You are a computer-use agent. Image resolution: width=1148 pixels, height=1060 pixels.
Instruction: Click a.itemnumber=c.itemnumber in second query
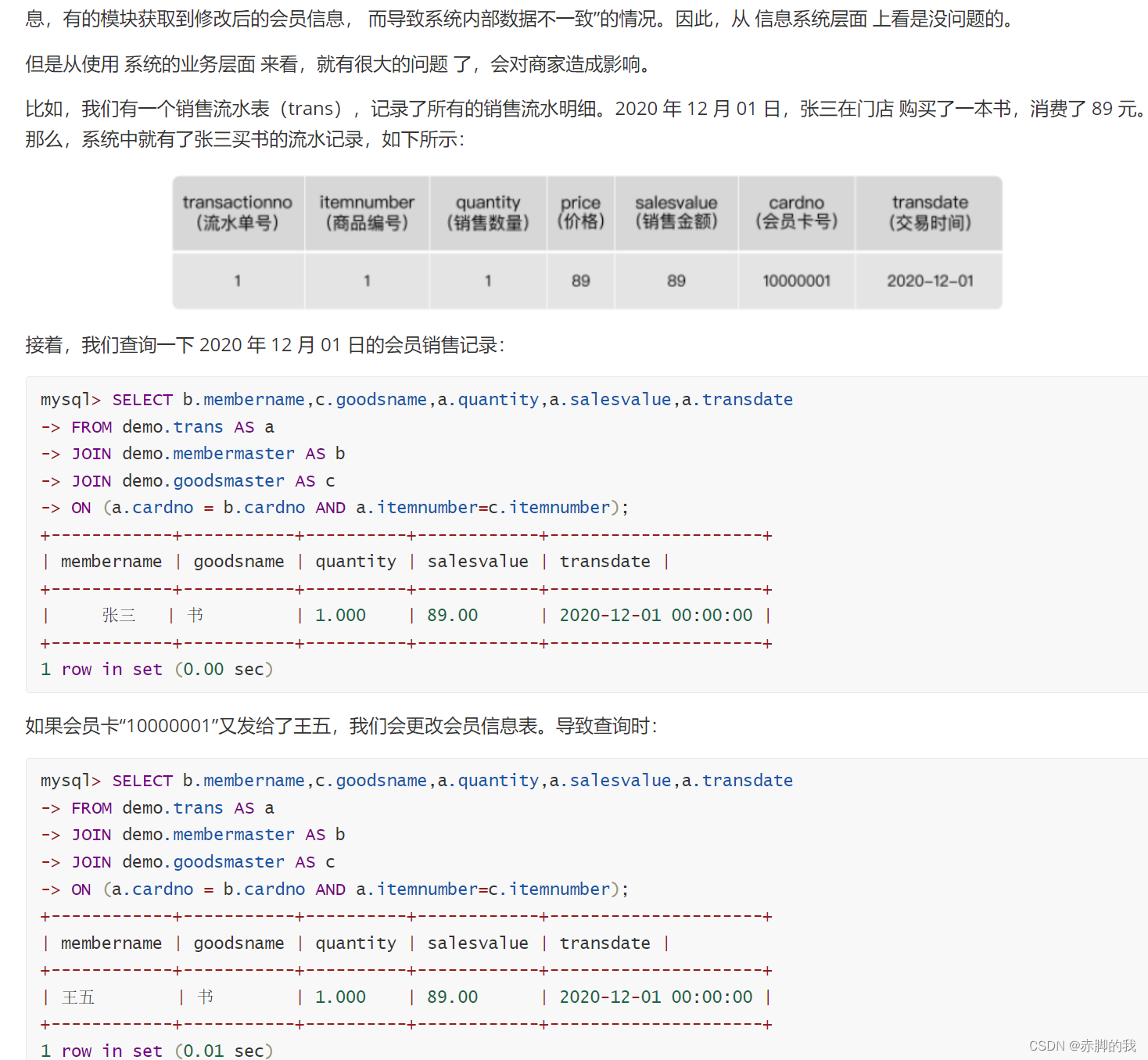coord(493,889)
